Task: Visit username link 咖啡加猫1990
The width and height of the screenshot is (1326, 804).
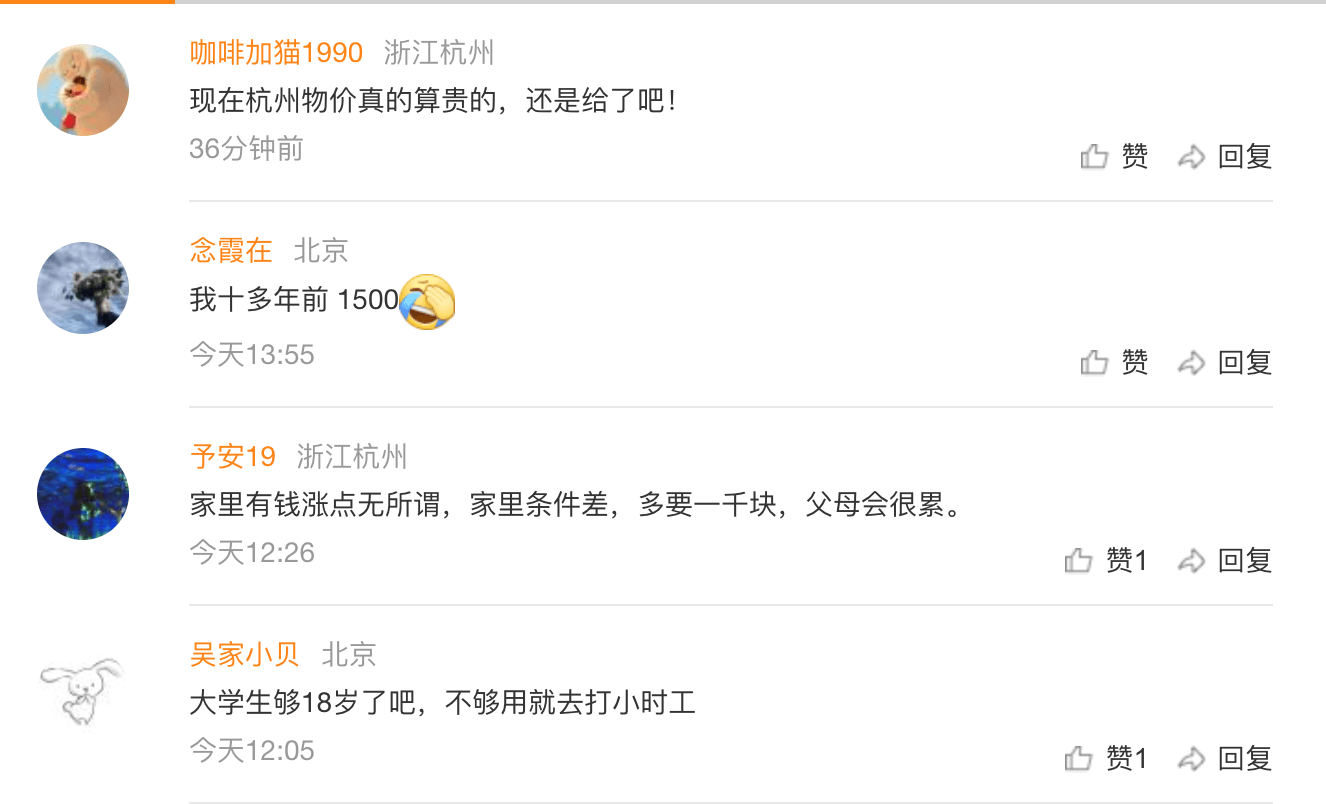Action: 276,52
